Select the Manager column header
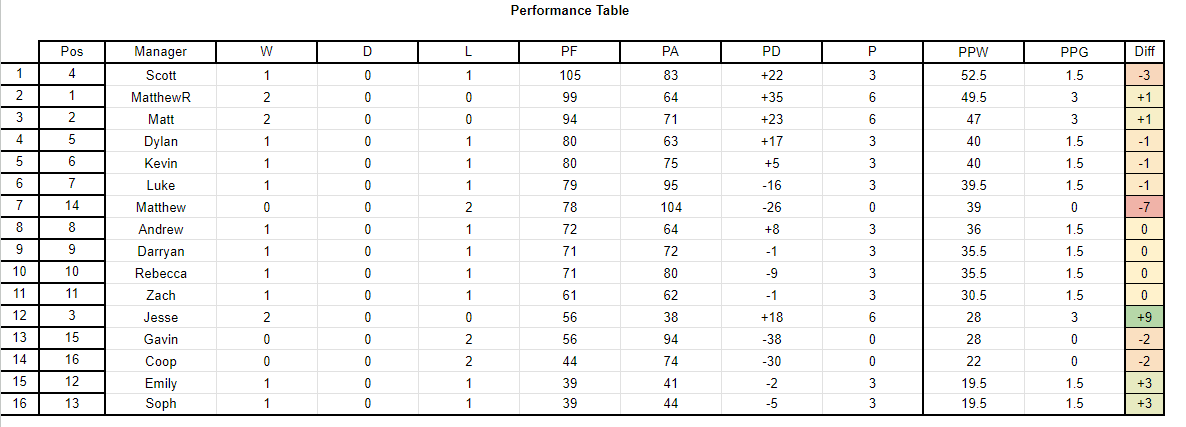Viewport: 1186px width, 427px height. click(160, 51)
